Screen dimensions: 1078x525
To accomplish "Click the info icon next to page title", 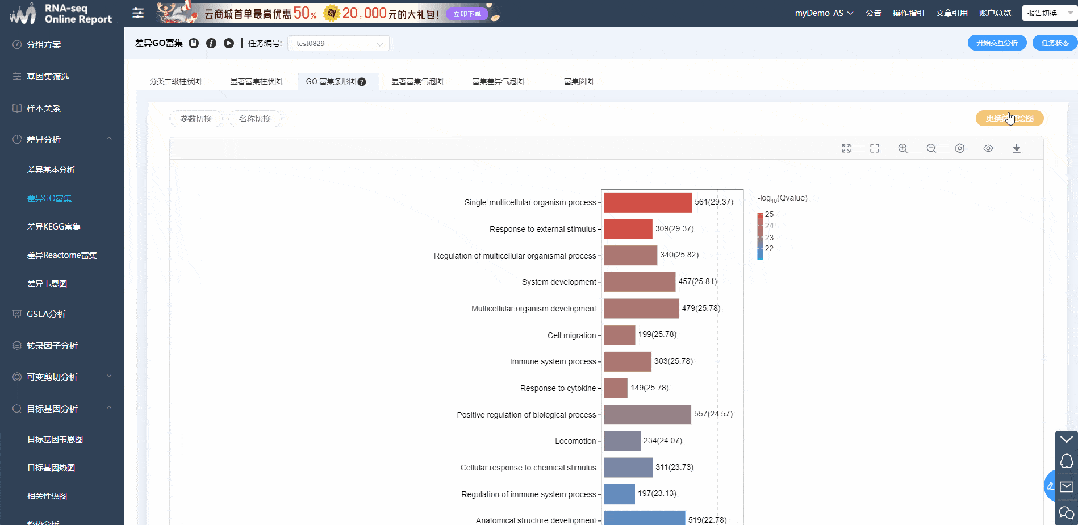I will click(211, 43).
